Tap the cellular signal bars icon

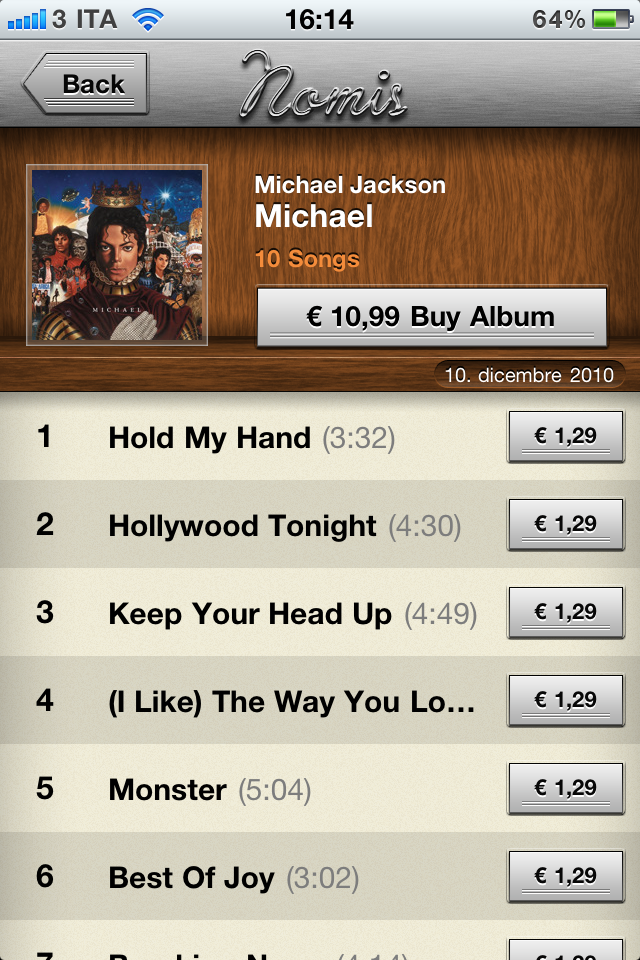tap(26, 20)
